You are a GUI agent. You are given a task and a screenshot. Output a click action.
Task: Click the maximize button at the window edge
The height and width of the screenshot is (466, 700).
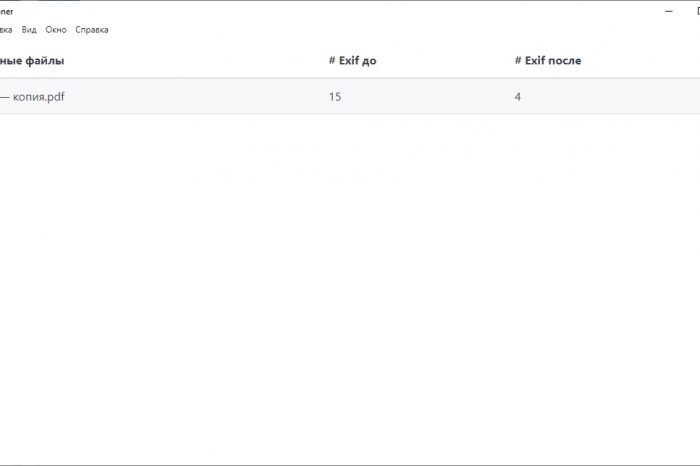click(x=692, y=11)
